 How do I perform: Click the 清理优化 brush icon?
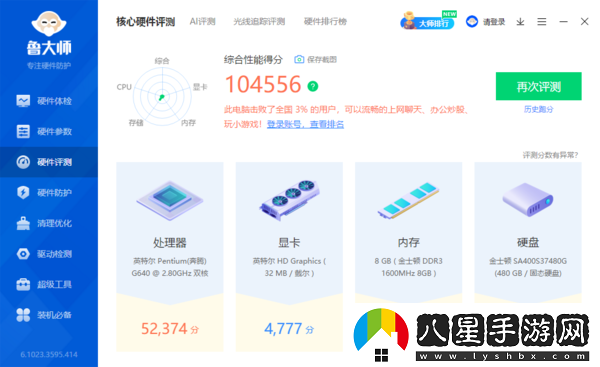[23, 223]
